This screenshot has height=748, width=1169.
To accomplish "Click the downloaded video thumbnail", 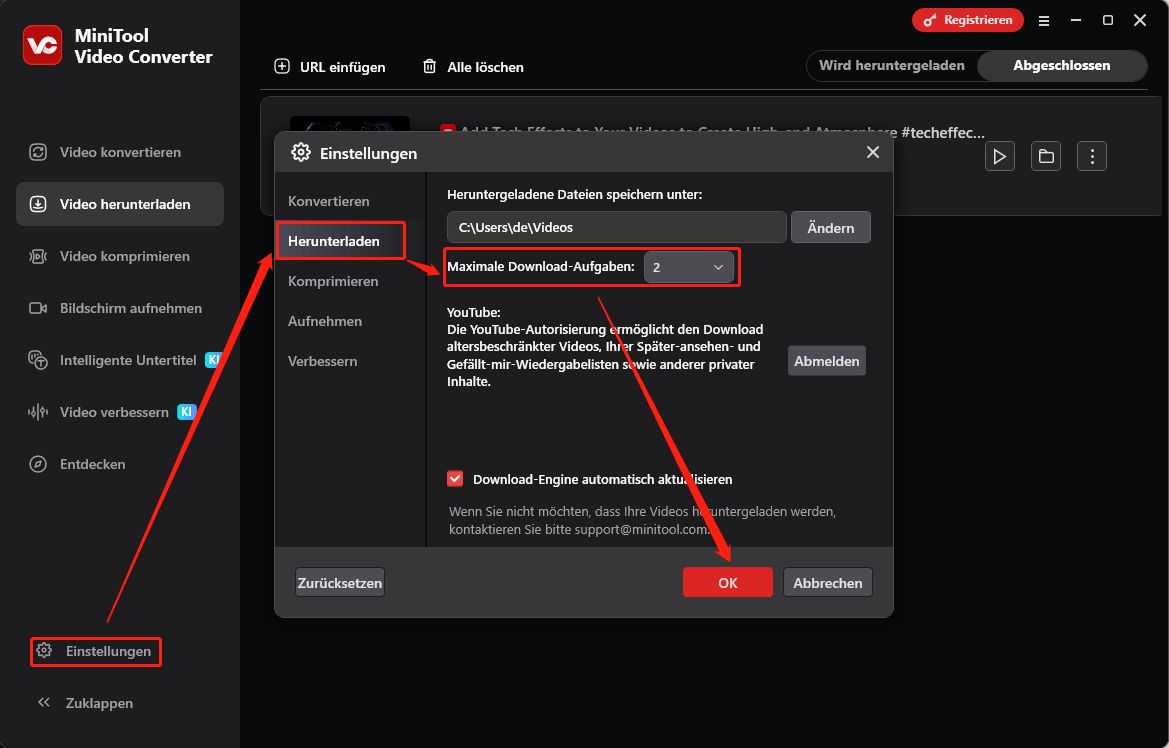I will (x=350, y=124).
